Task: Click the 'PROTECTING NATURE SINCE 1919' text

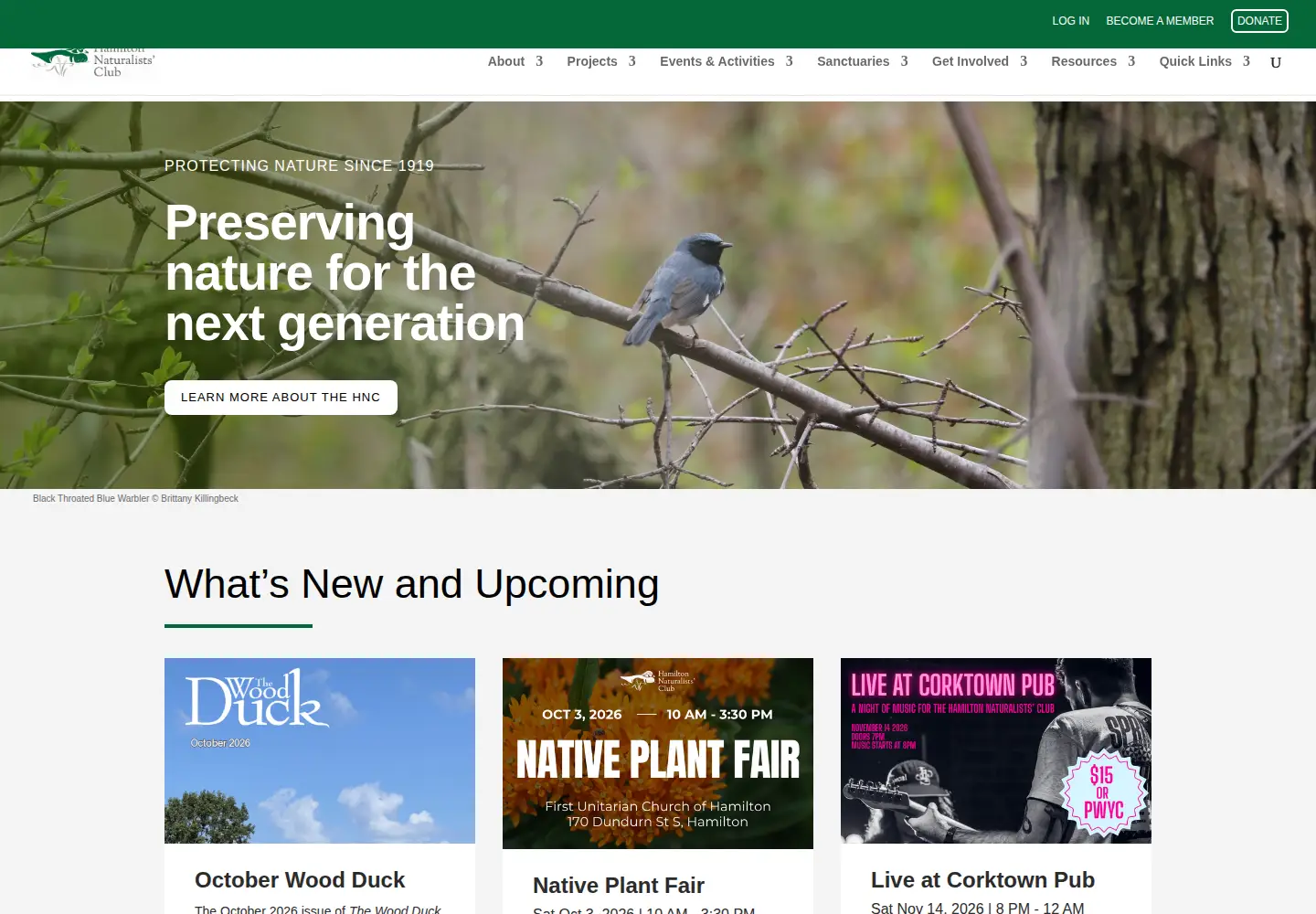Action: [299, 165]
